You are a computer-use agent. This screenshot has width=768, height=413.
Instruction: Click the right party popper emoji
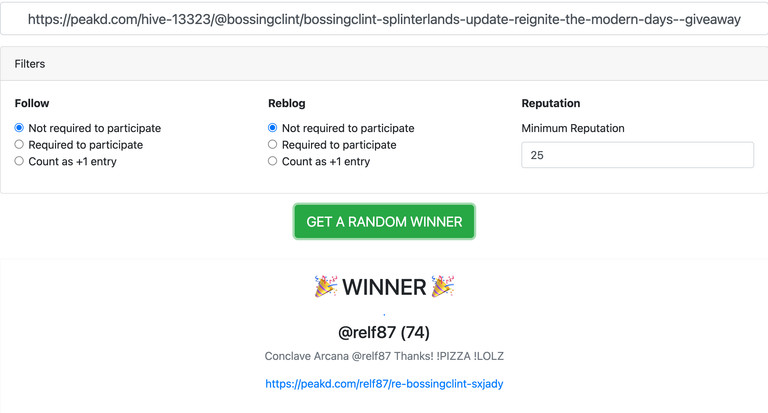coord(443,287)
